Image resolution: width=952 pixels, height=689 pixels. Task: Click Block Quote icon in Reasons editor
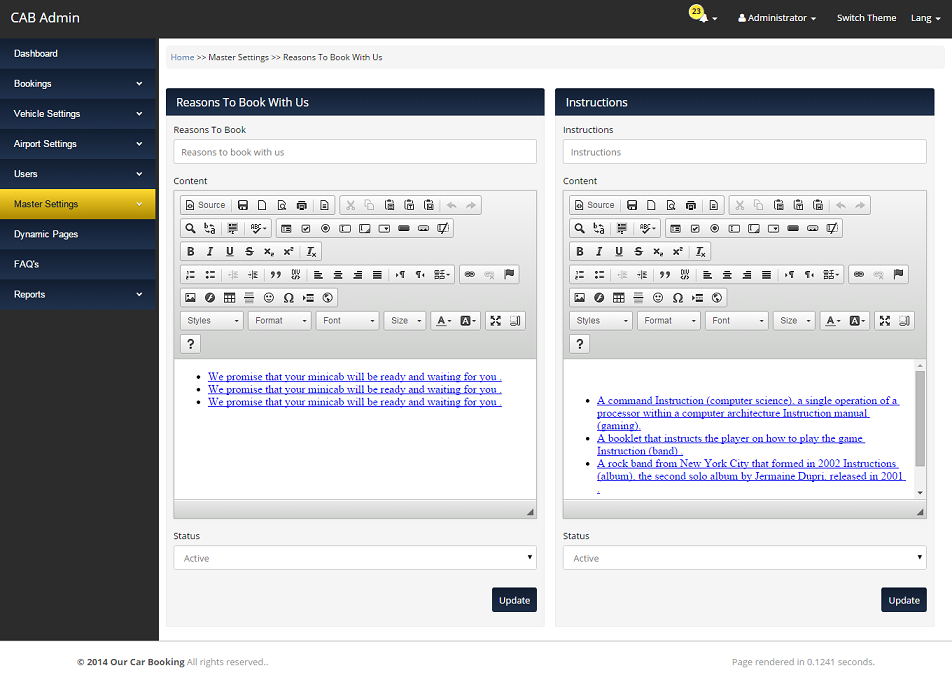click(276, 274)
